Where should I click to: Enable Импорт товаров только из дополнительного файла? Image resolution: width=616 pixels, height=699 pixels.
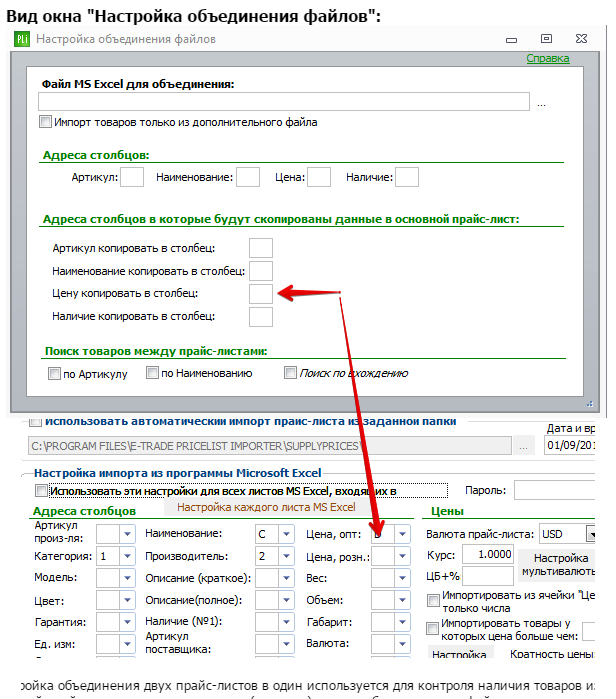45,122
